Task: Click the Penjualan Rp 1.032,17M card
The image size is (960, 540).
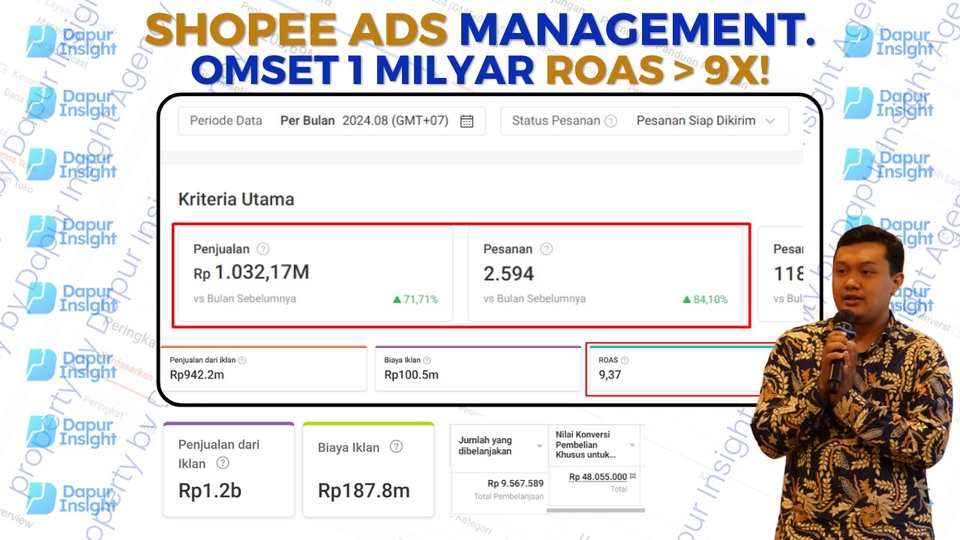Action: tap(315, 274)
